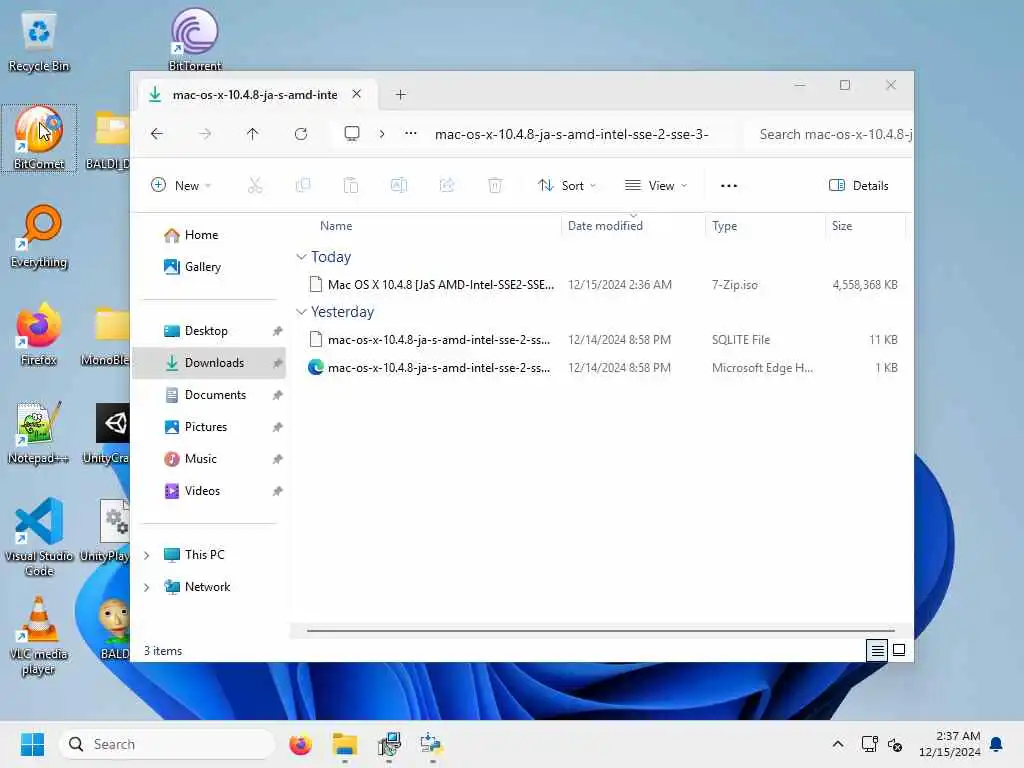The width and height of the screenshot is (1024, 768).
Task: Click the Search mac-os-x-10.4.8 box
Action: pos(831,135)
